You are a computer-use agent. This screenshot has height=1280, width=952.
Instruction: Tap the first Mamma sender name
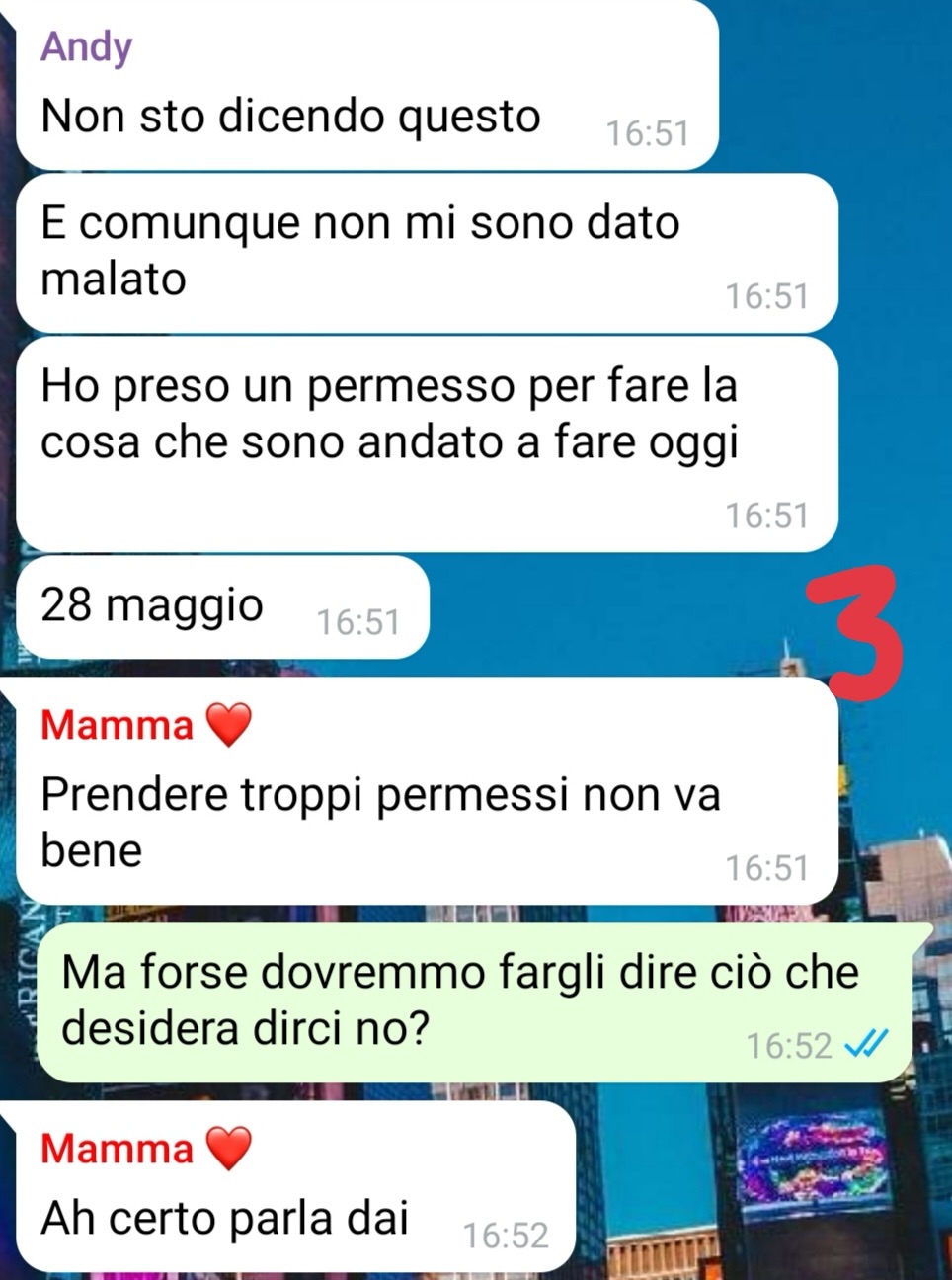tap(117, 725)
